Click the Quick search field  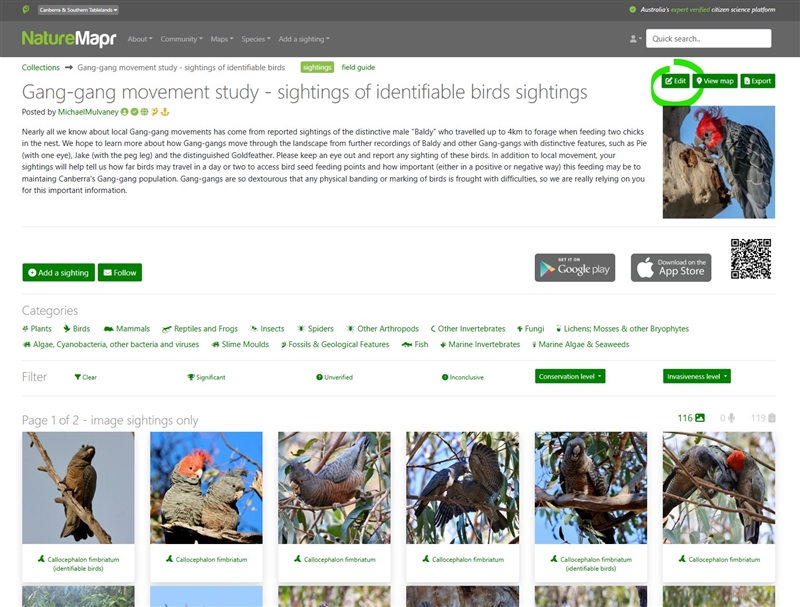pyautogui.click(x=708, y=38)
